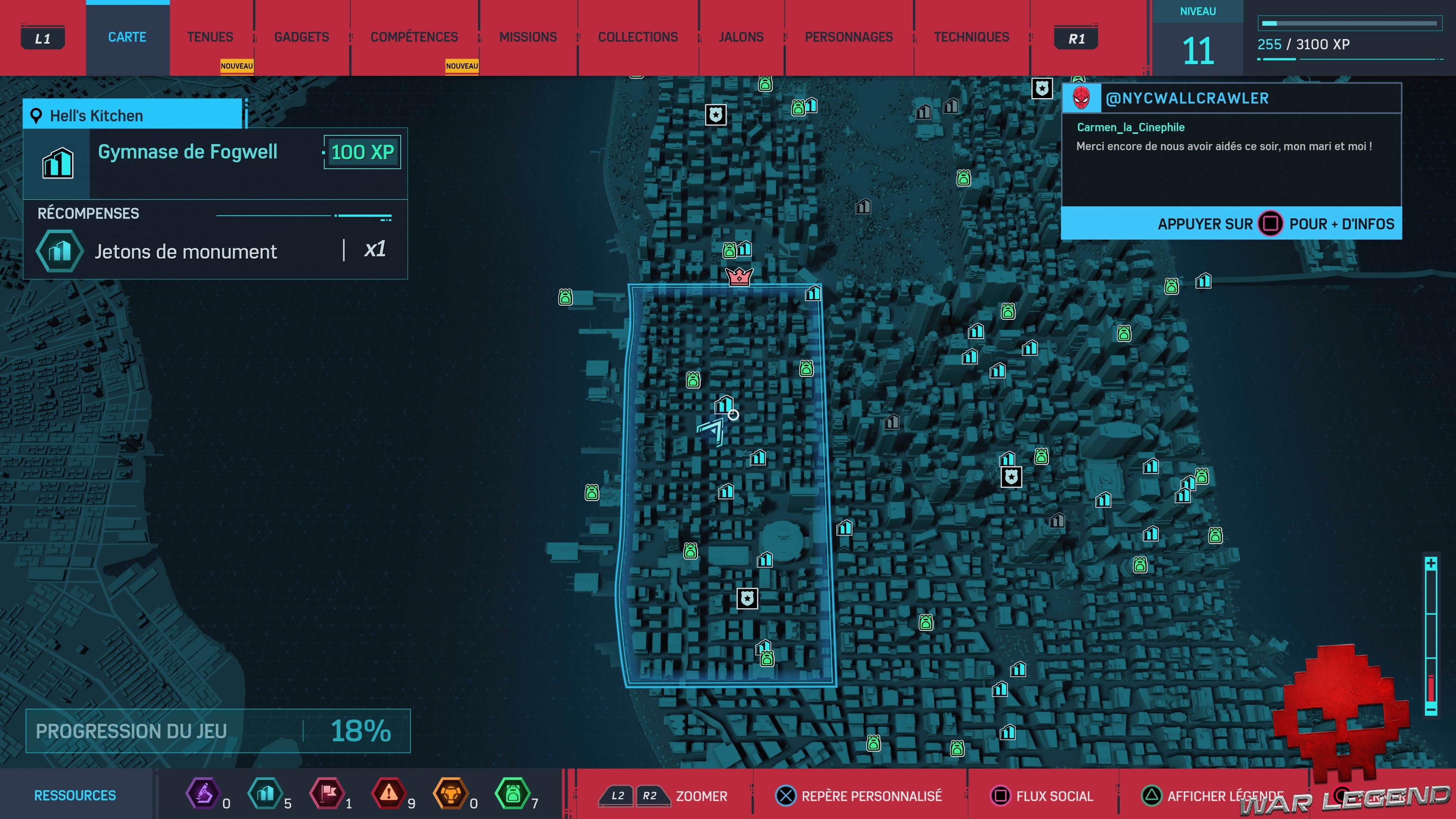1456x819 pixels.
Task: Open the Missions tab
Action: point(528,37)
